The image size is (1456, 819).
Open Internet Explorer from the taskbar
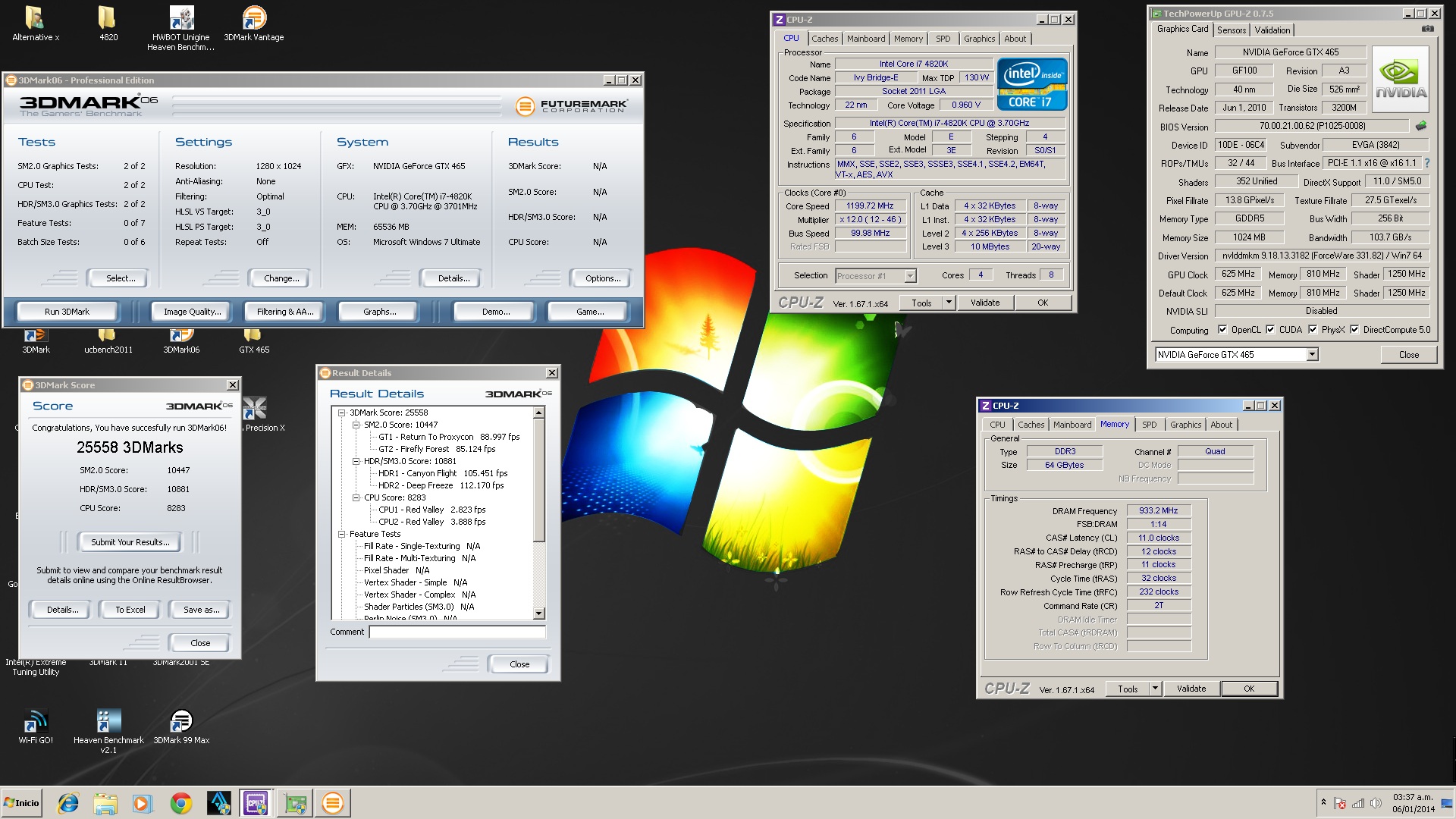(x=68, y=803)
